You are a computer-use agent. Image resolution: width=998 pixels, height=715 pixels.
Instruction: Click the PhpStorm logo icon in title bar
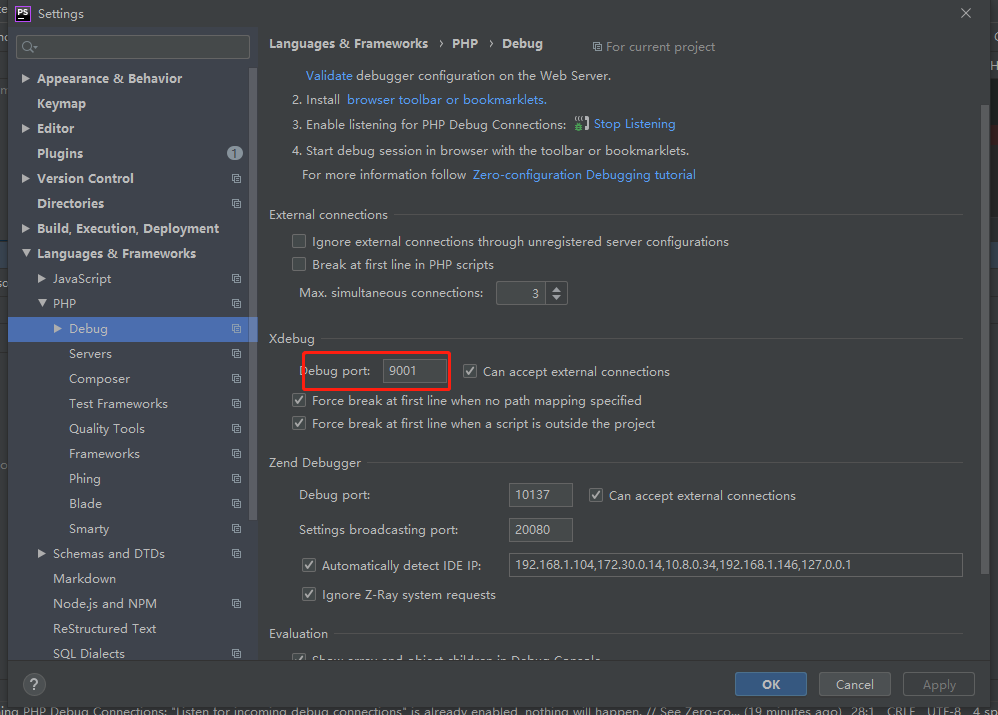pos(23,13)
